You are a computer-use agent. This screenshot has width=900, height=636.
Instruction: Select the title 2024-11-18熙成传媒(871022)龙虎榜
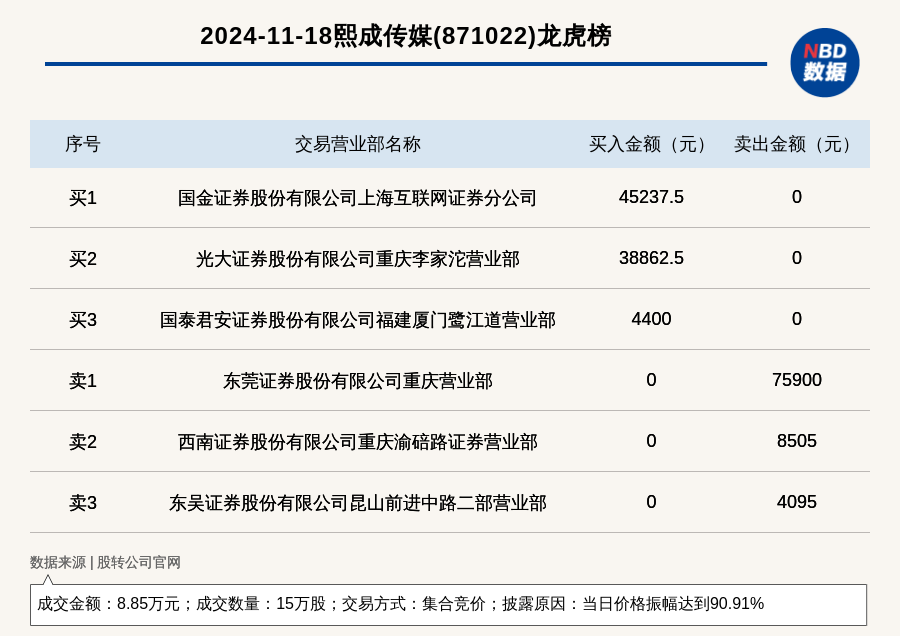click(x=406, y=36)
